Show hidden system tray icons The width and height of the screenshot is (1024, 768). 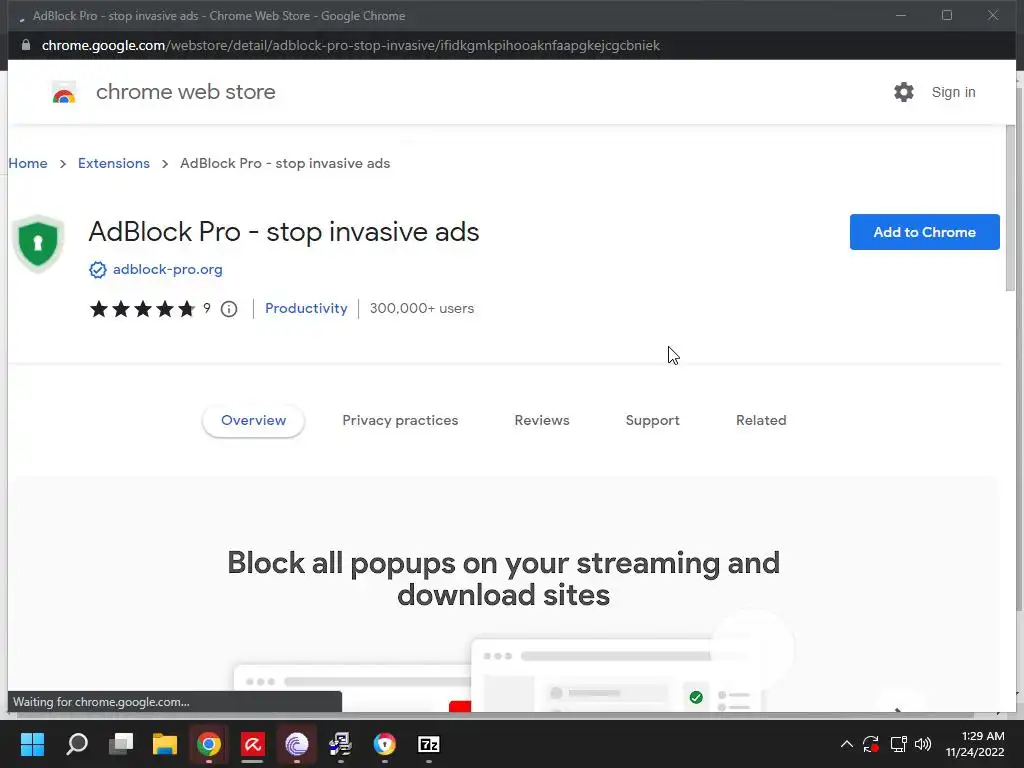[846, 744]
